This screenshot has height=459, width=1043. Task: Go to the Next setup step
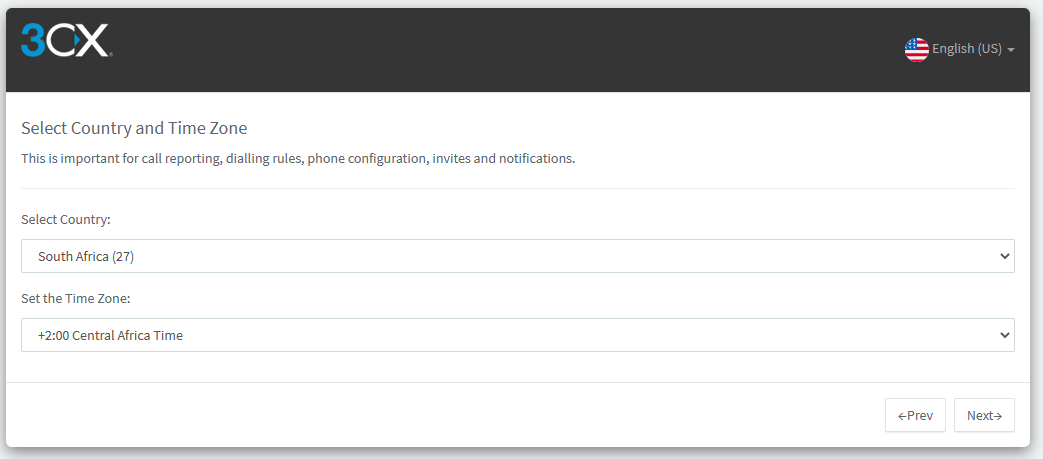tap(984, 415)
